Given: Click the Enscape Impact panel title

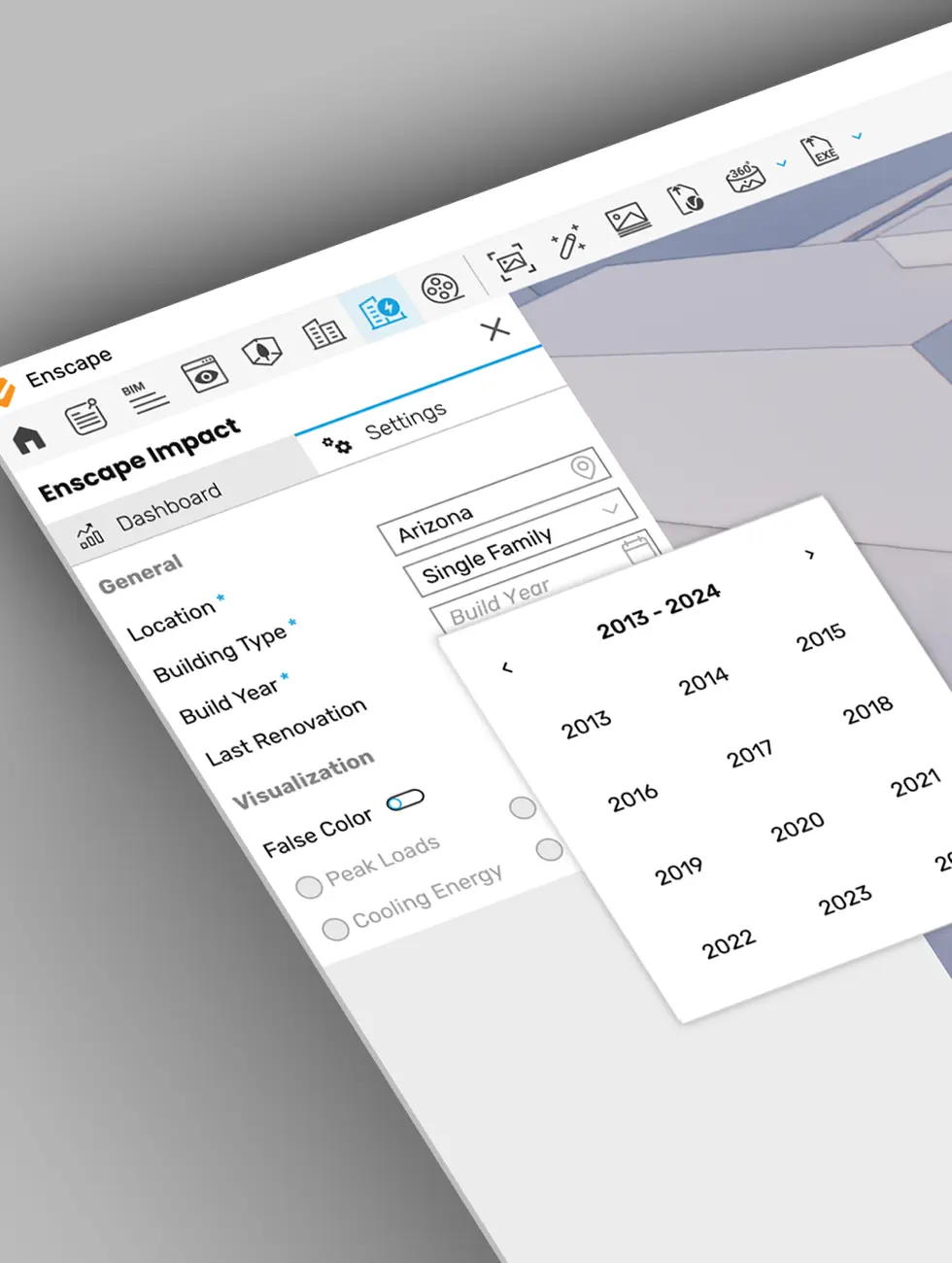Looking at the screenshot, I should point(139,460).
